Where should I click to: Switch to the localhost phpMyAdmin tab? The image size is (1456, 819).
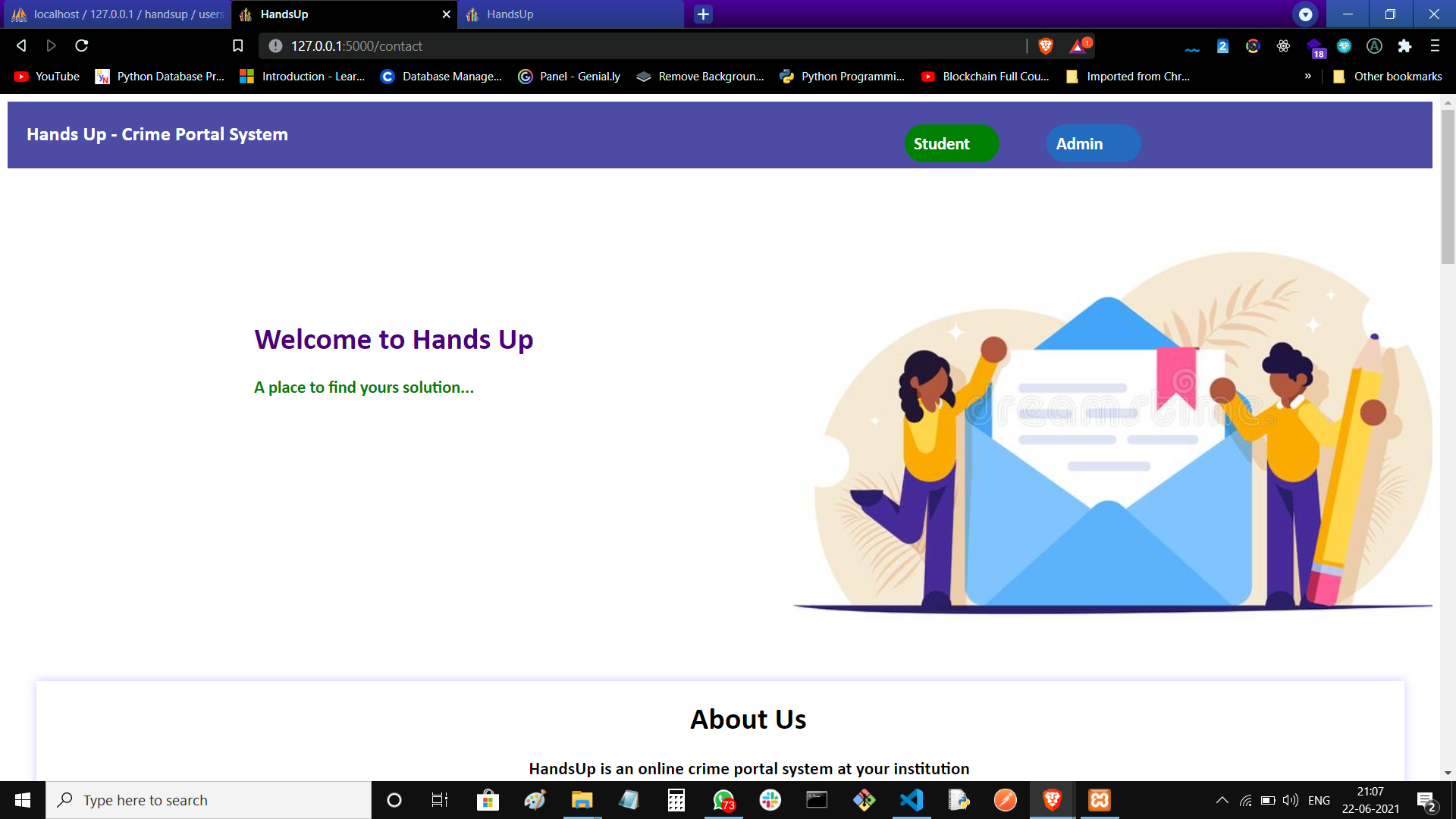point(117,14)
